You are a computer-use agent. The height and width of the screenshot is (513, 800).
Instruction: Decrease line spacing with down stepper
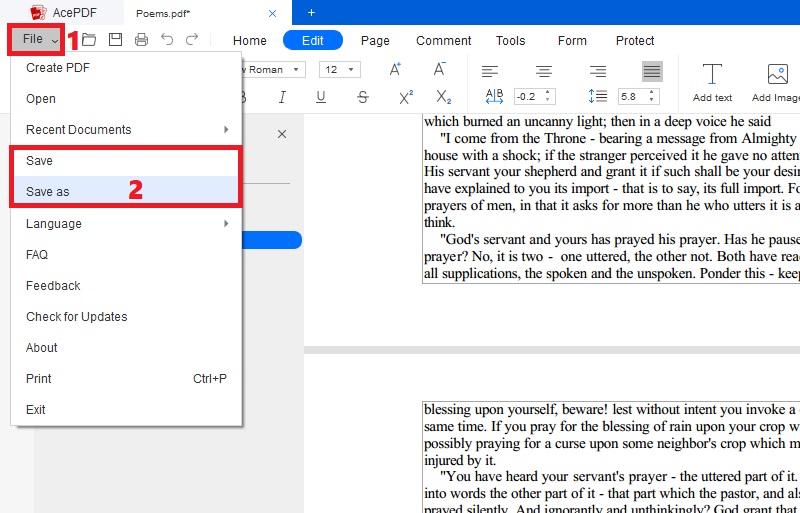point(652,100)
